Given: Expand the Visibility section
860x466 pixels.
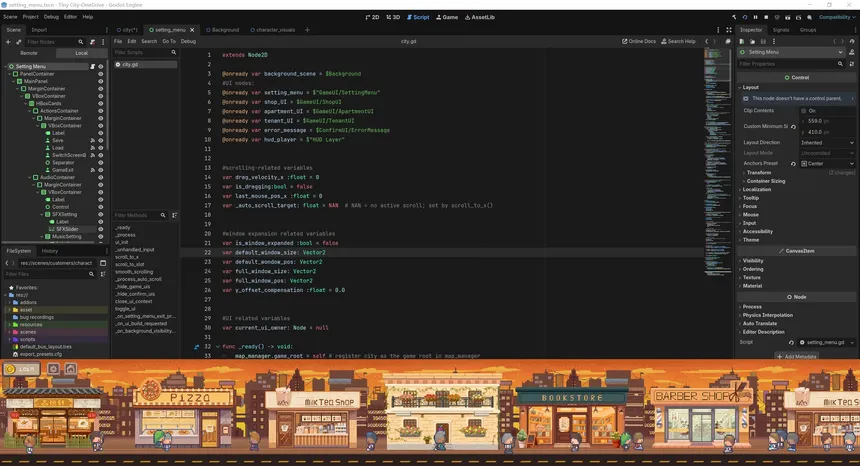Looking at the screenshot, I should (751, 261).
